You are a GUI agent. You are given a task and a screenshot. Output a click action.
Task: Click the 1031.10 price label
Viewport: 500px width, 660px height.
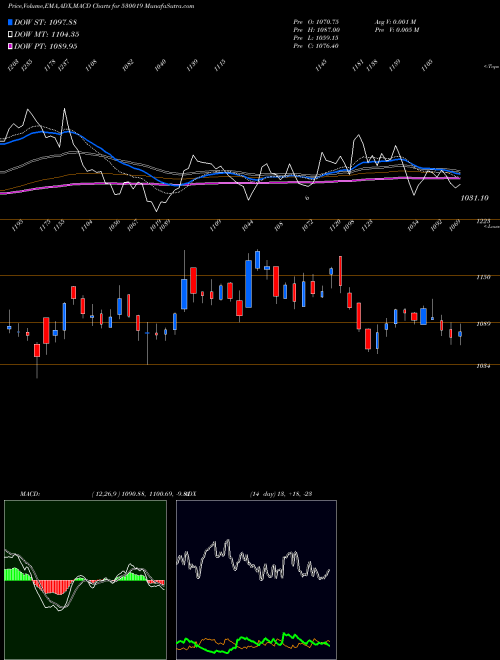click(475, 198)
